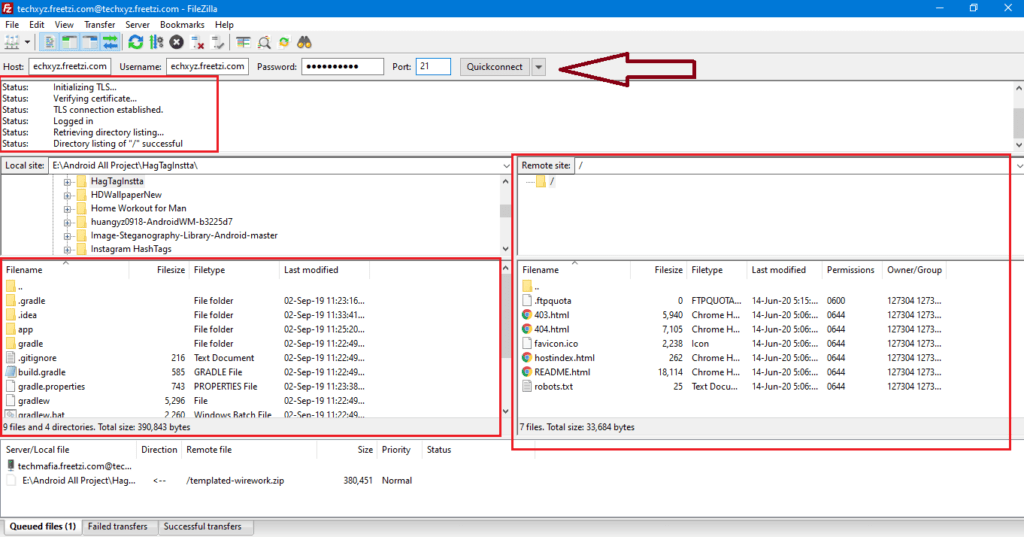1024x537 pixels.
Task: Expand the Home Workout for Man folder
Action: pos(67,209)
